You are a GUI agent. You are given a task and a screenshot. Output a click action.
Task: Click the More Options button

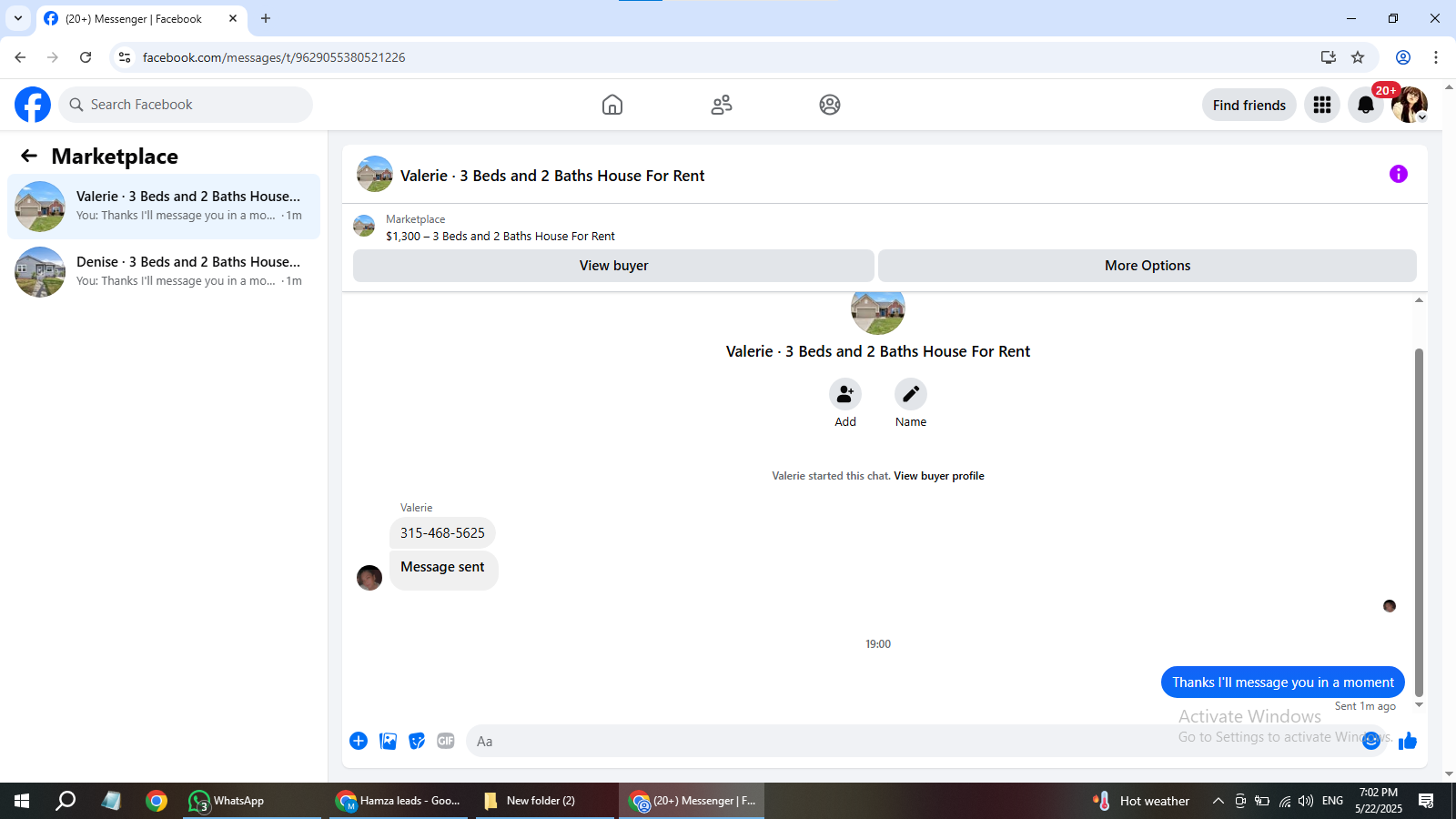1148,266
